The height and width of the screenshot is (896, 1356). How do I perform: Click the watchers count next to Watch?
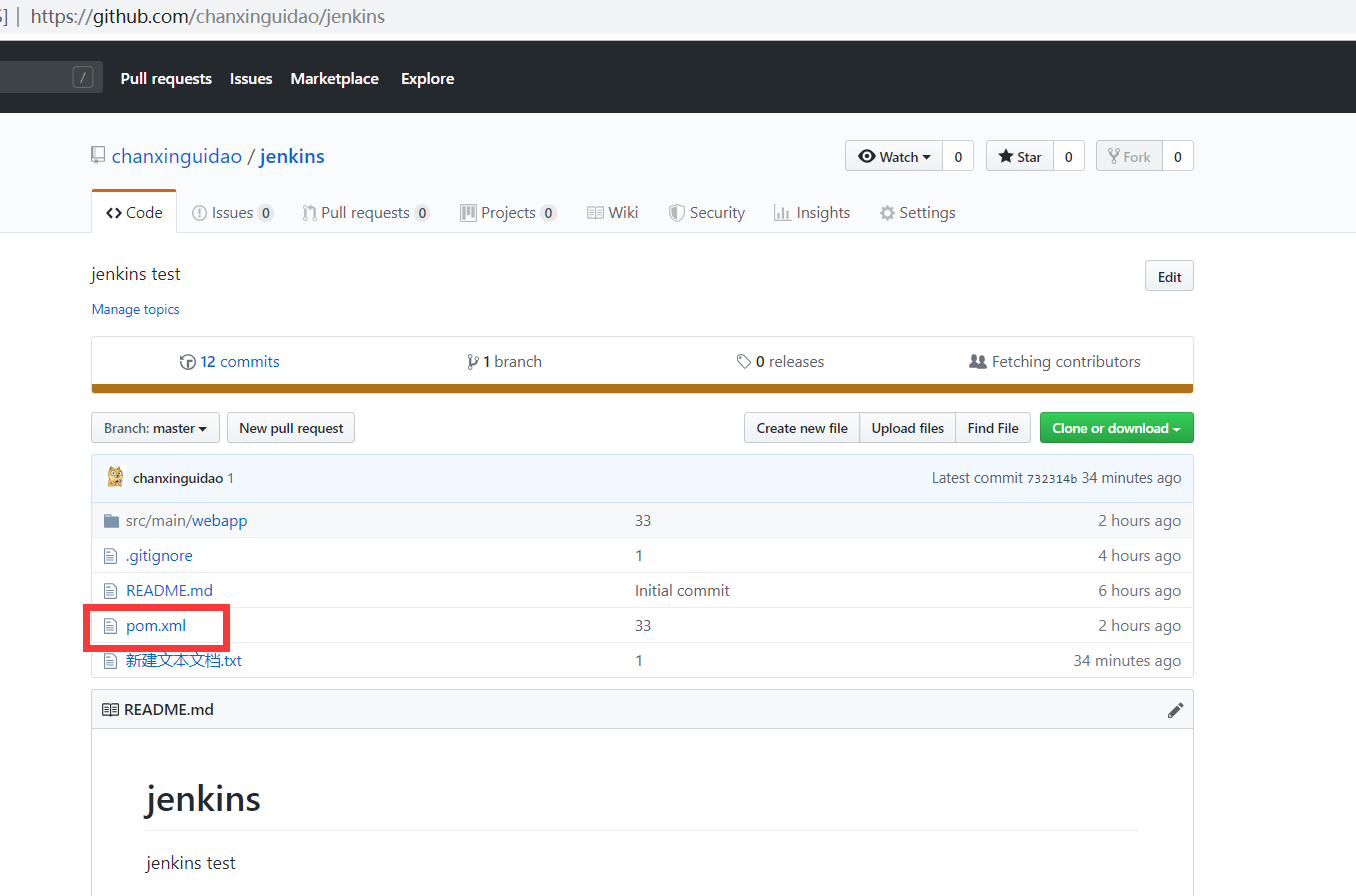(958, 156)
